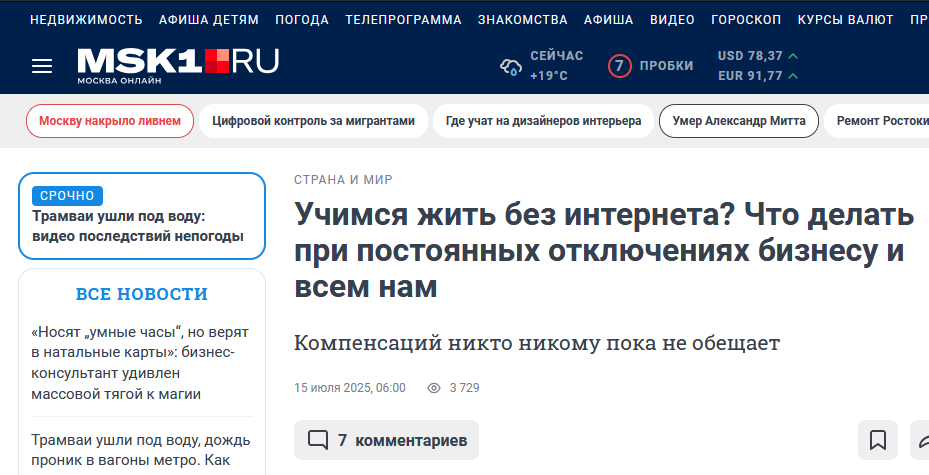Screen dimensions: 929x475
Task: Open the hamburger menu icon
Action: [x=42, y=66]
